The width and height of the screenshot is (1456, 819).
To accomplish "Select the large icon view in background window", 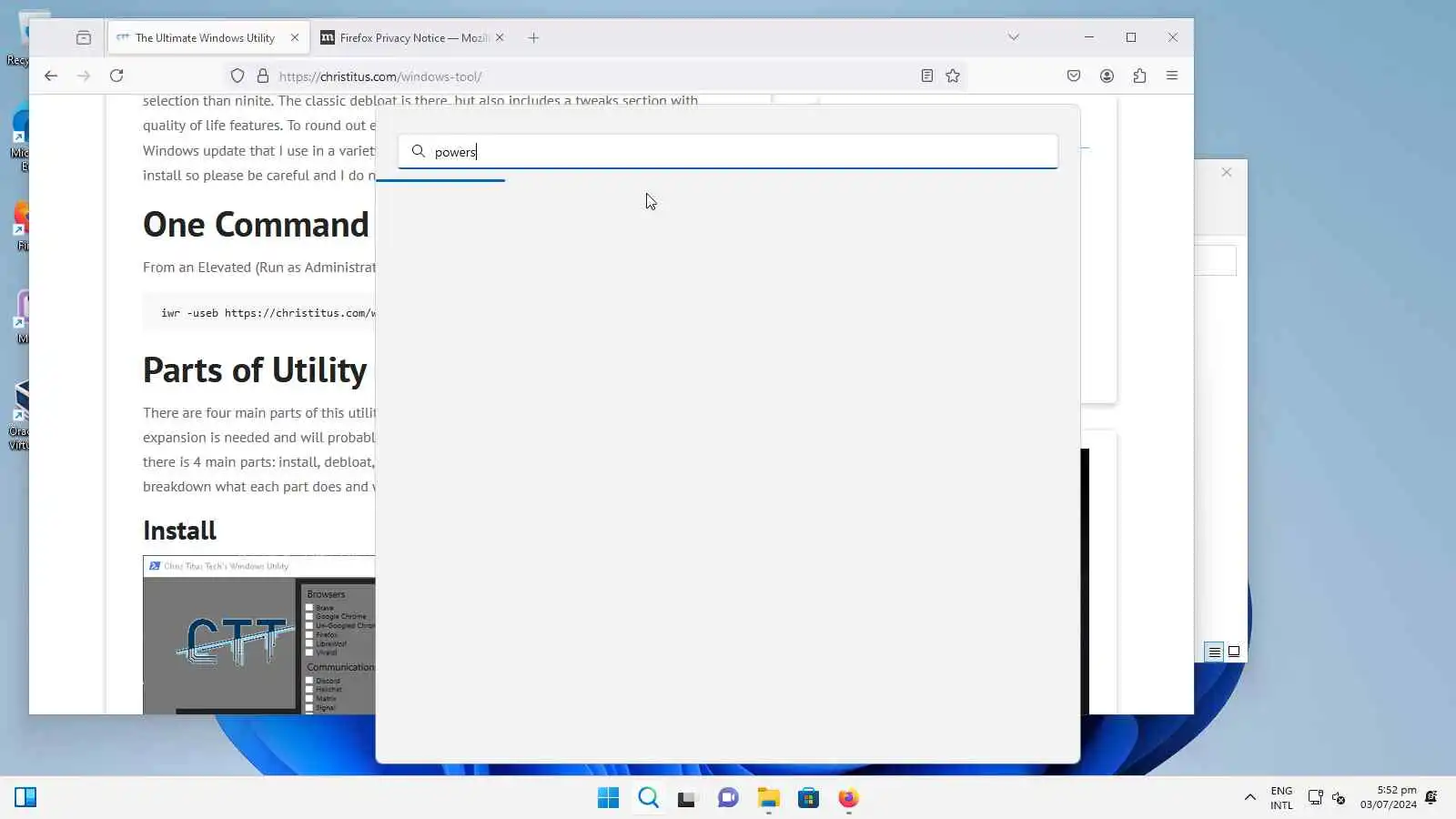I will point(1234,652).
